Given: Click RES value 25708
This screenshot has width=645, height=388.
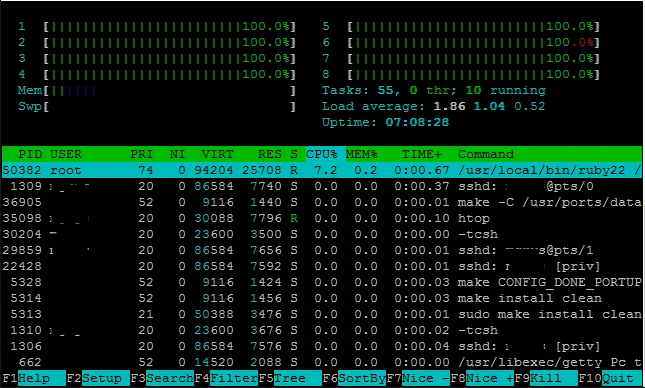Looking at the screenshot, I should (x=262, y=170).
